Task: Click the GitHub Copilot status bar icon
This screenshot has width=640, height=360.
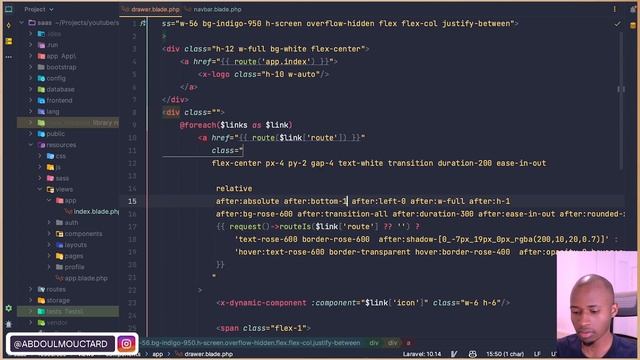Action: click(x=472, y=354)
